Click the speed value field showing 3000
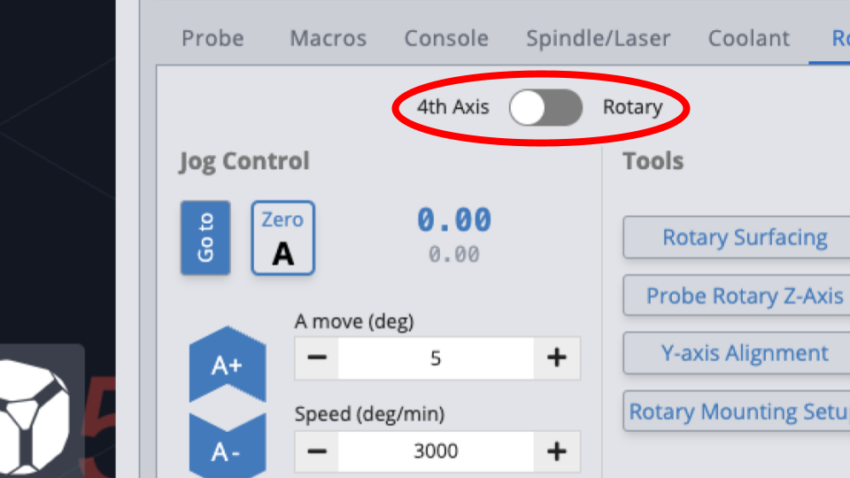The width and height of the screenshot is (850, 478). pos(436,451)
